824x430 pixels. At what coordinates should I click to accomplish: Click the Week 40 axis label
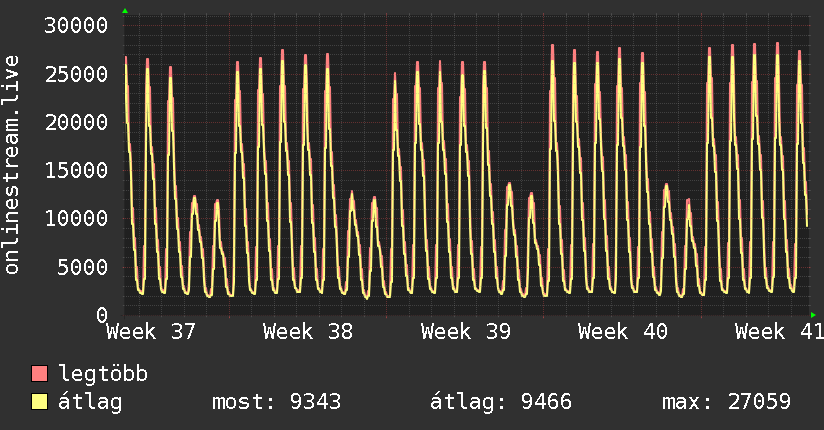(x=623, y=332)
